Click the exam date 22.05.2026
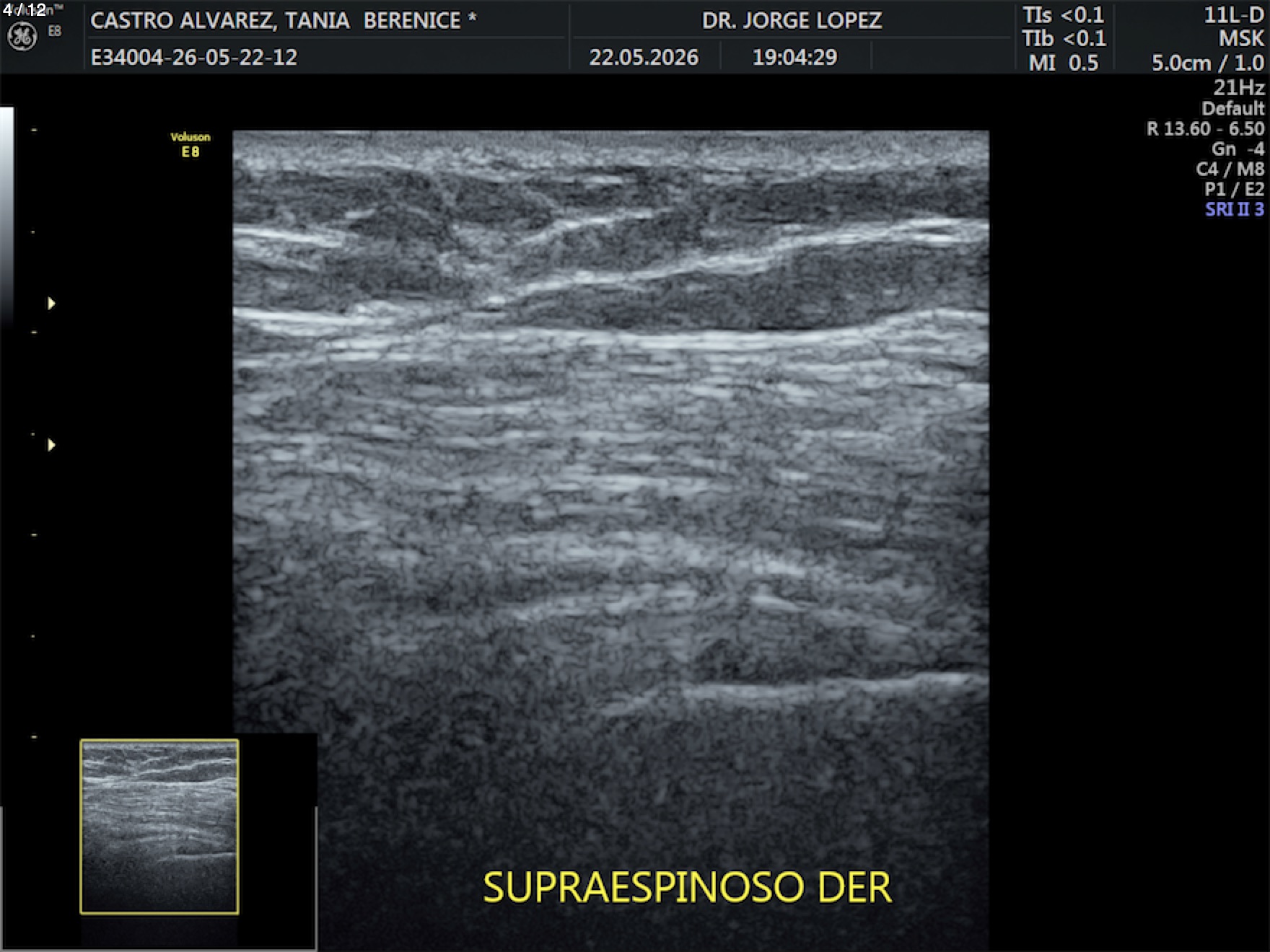 pyautogui.click(x=644, y=57)
